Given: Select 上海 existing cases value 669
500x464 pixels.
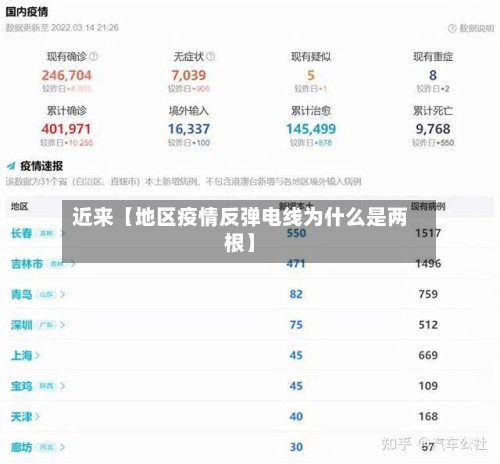Looking at the screenshot, I should tap(428, 355).
